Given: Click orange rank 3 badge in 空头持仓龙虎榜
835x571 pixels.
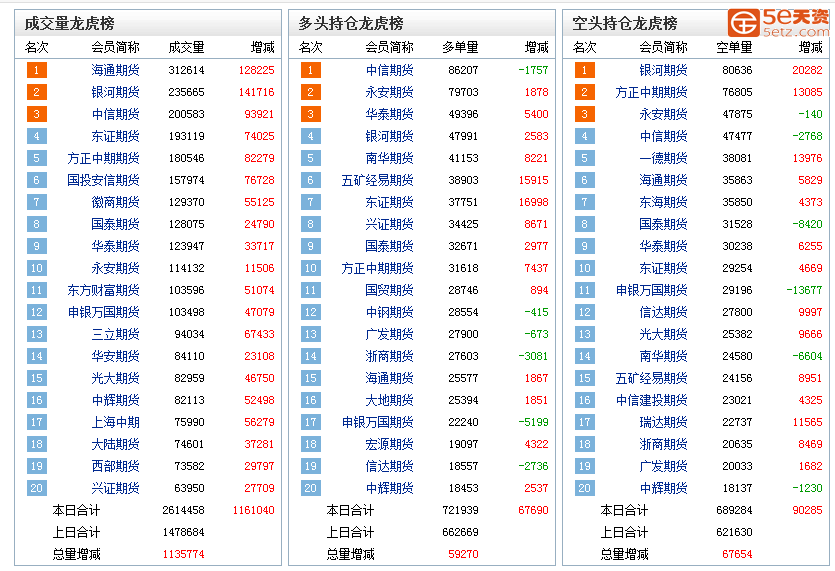Looking at the screenshot, I should coord(584,114).
